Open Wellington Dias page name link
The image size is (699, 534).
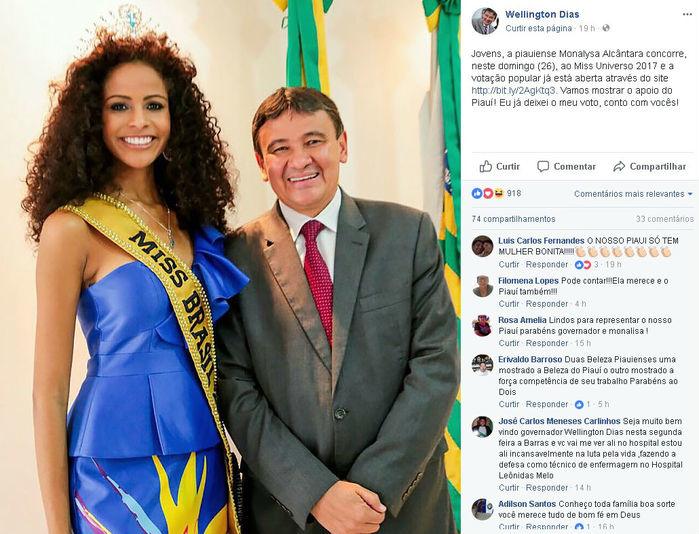542,14
